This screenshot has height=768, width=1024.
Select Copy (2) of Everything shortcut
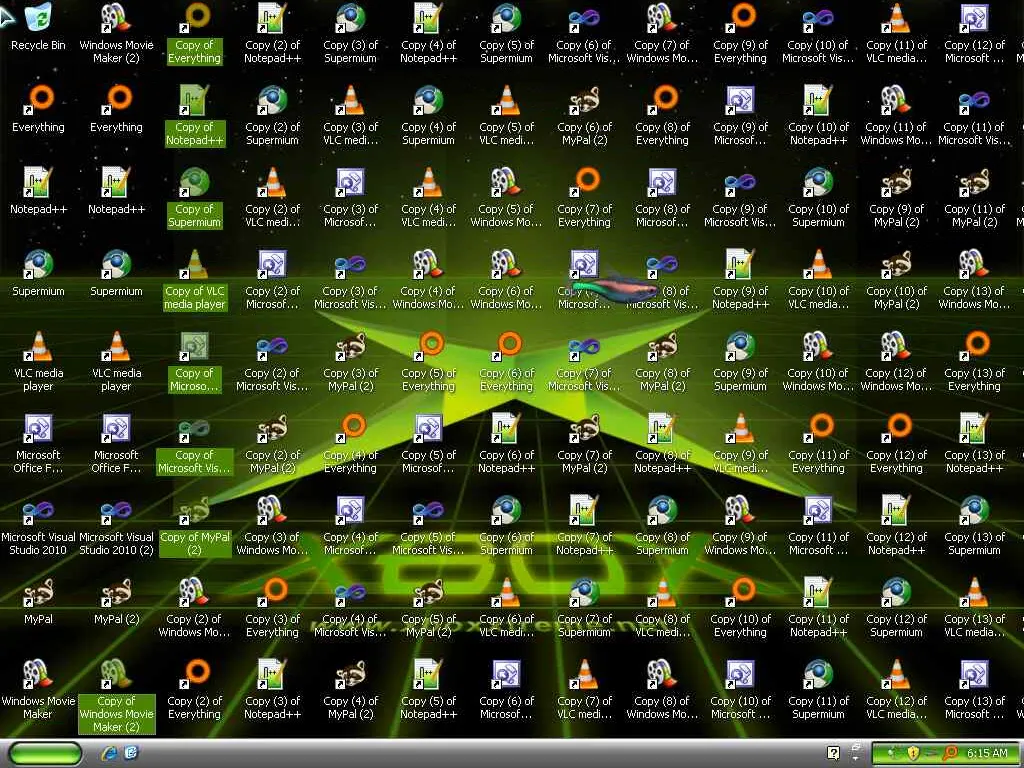tap(195, 690)
